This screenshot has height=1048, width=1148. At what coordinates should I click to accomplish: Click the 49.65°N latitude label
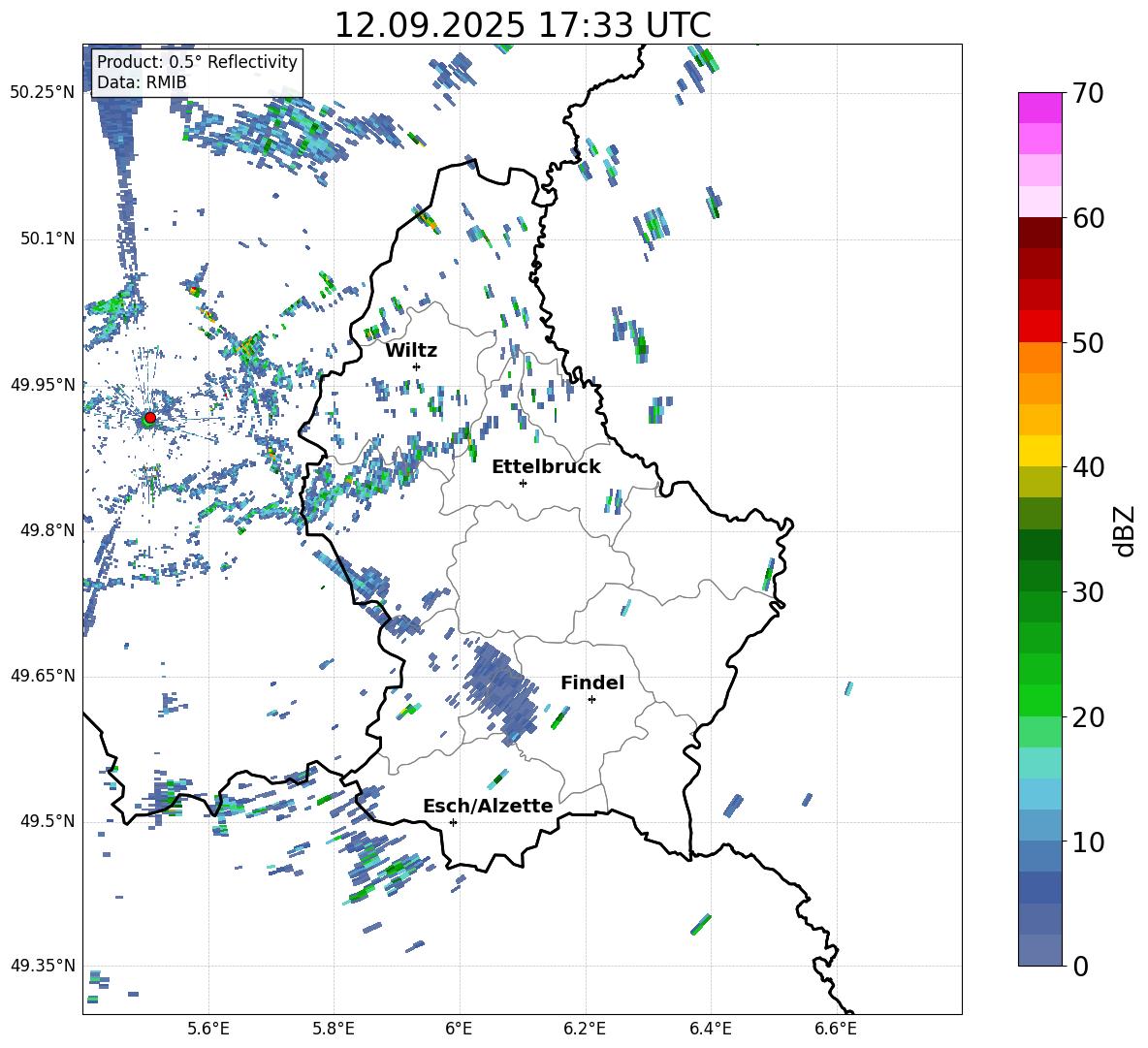click(43, 676)
